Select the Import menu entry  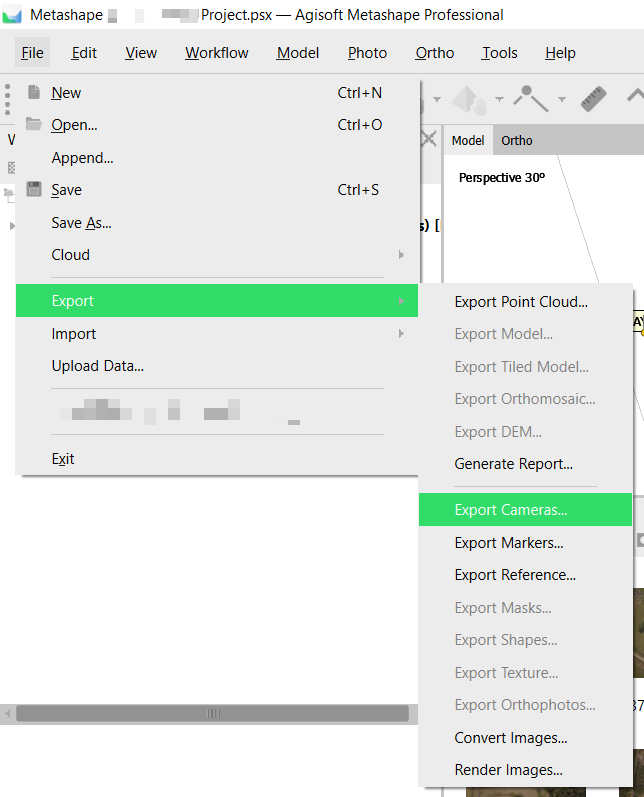[x=217, y=333]
